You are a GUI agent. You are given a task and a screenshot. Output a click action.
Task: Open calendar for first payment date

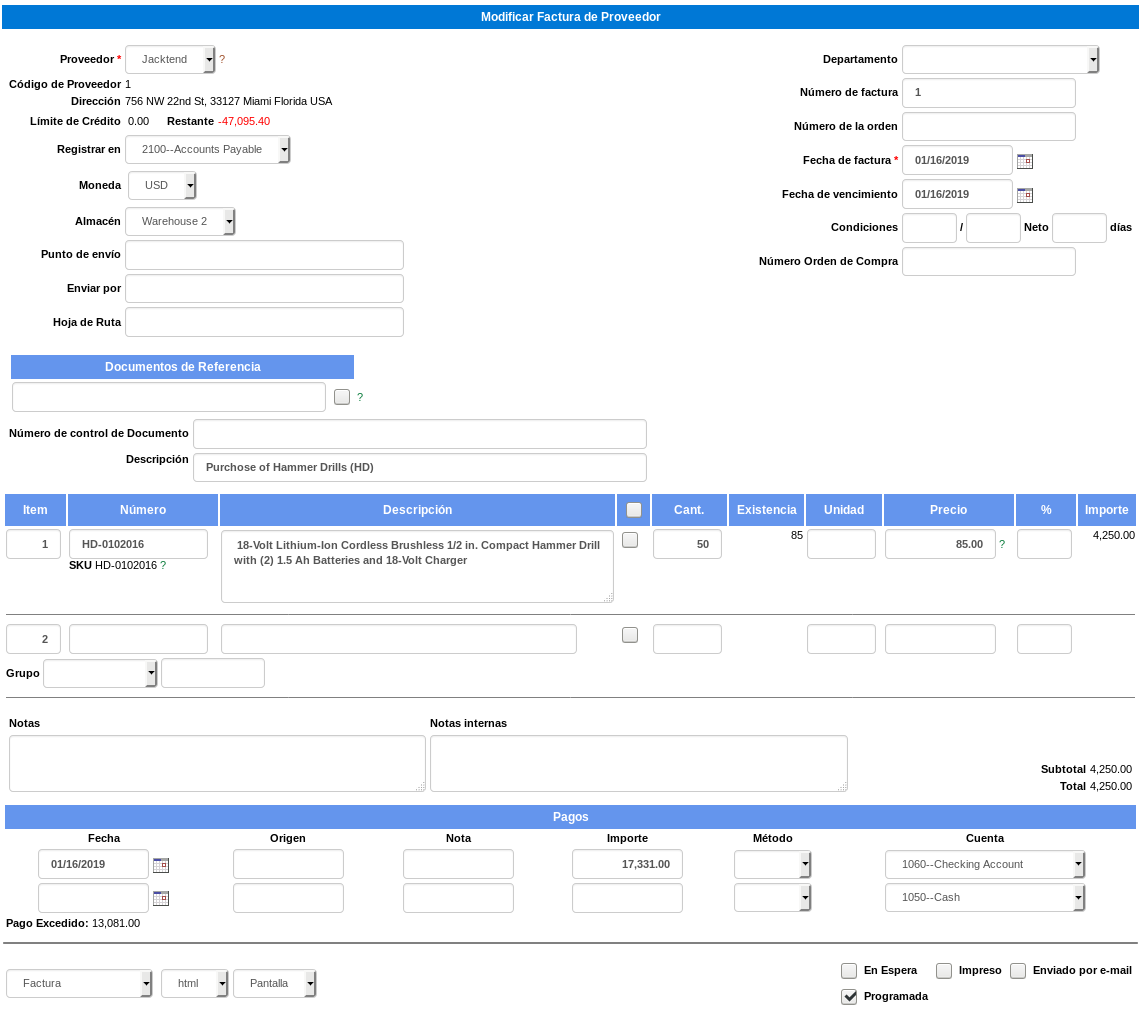(x=161, y=865)
